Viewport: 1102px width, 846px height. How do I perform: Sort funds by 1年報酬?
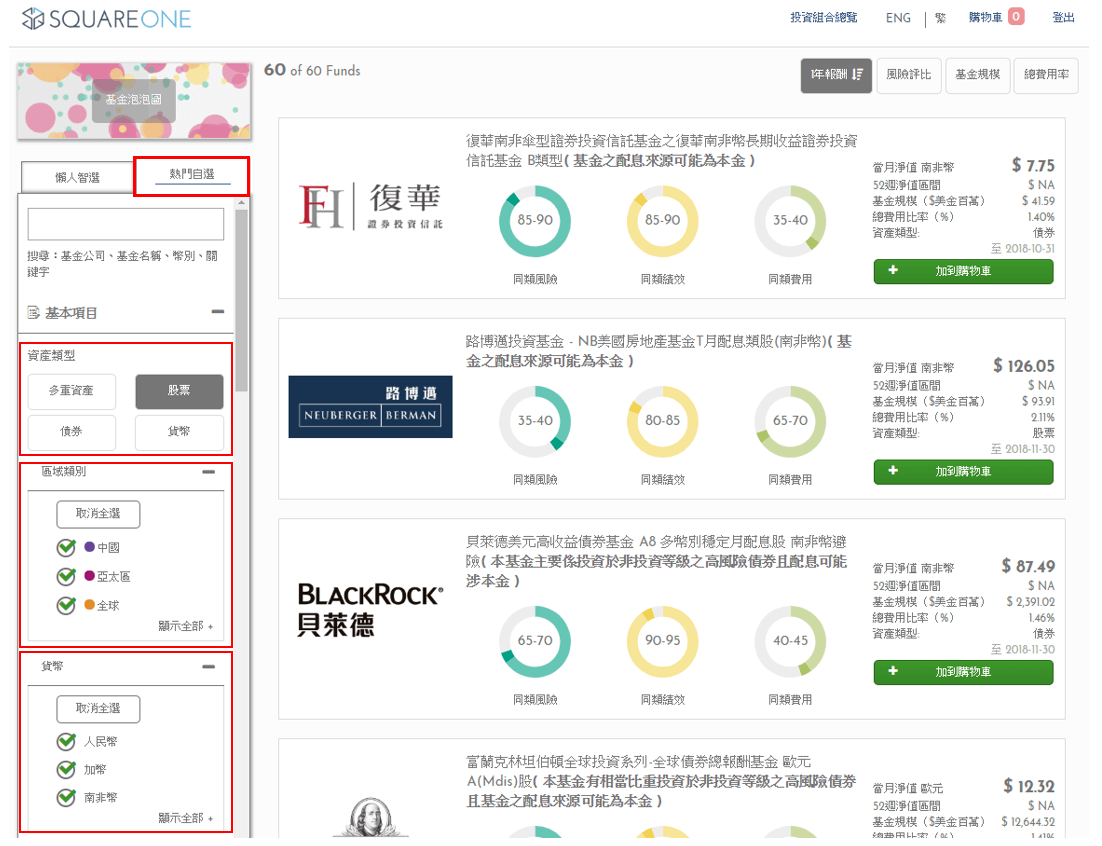point(836,75)
